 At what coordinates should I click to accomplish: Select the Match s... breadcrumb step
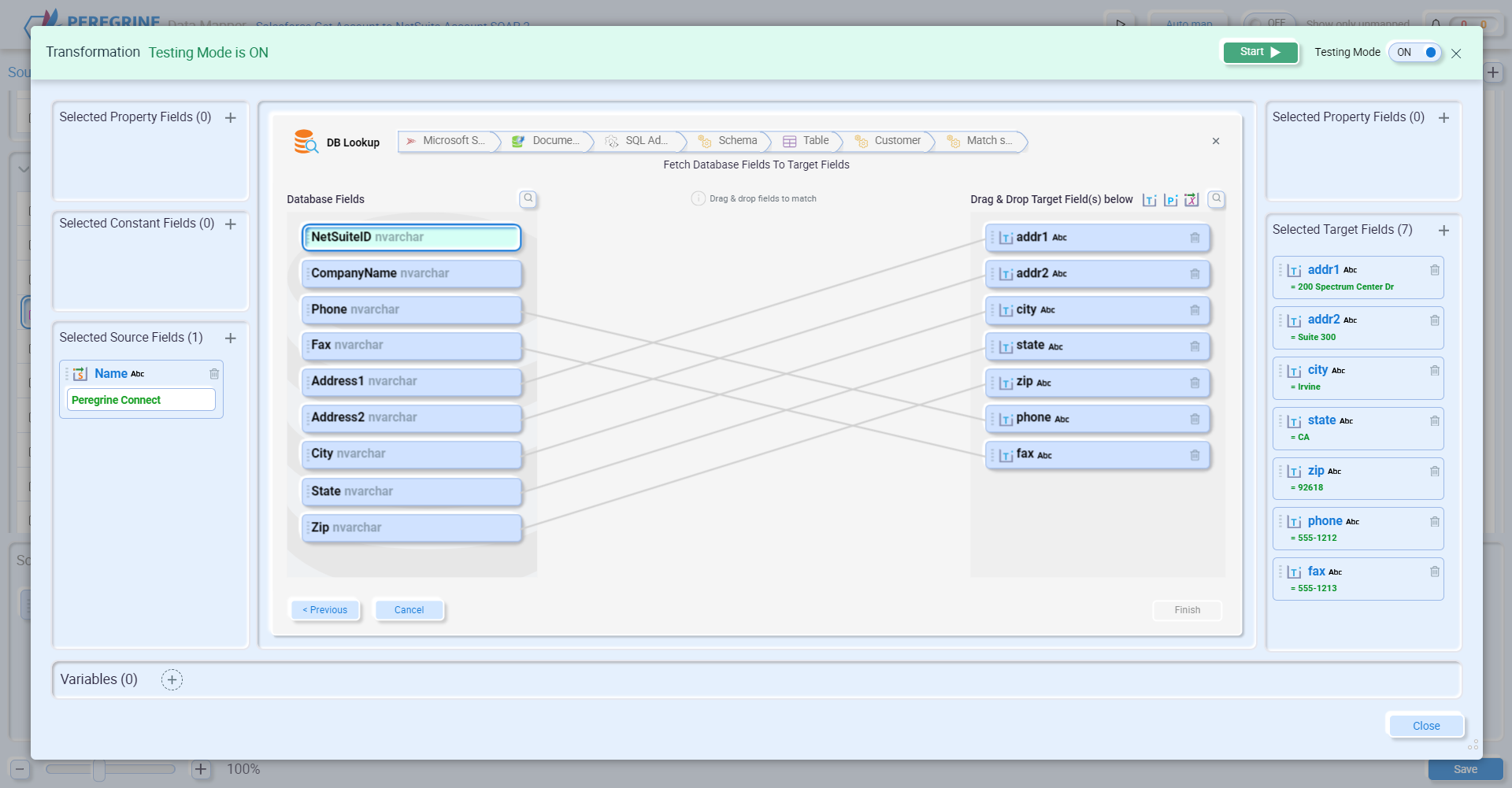(981, 141)
